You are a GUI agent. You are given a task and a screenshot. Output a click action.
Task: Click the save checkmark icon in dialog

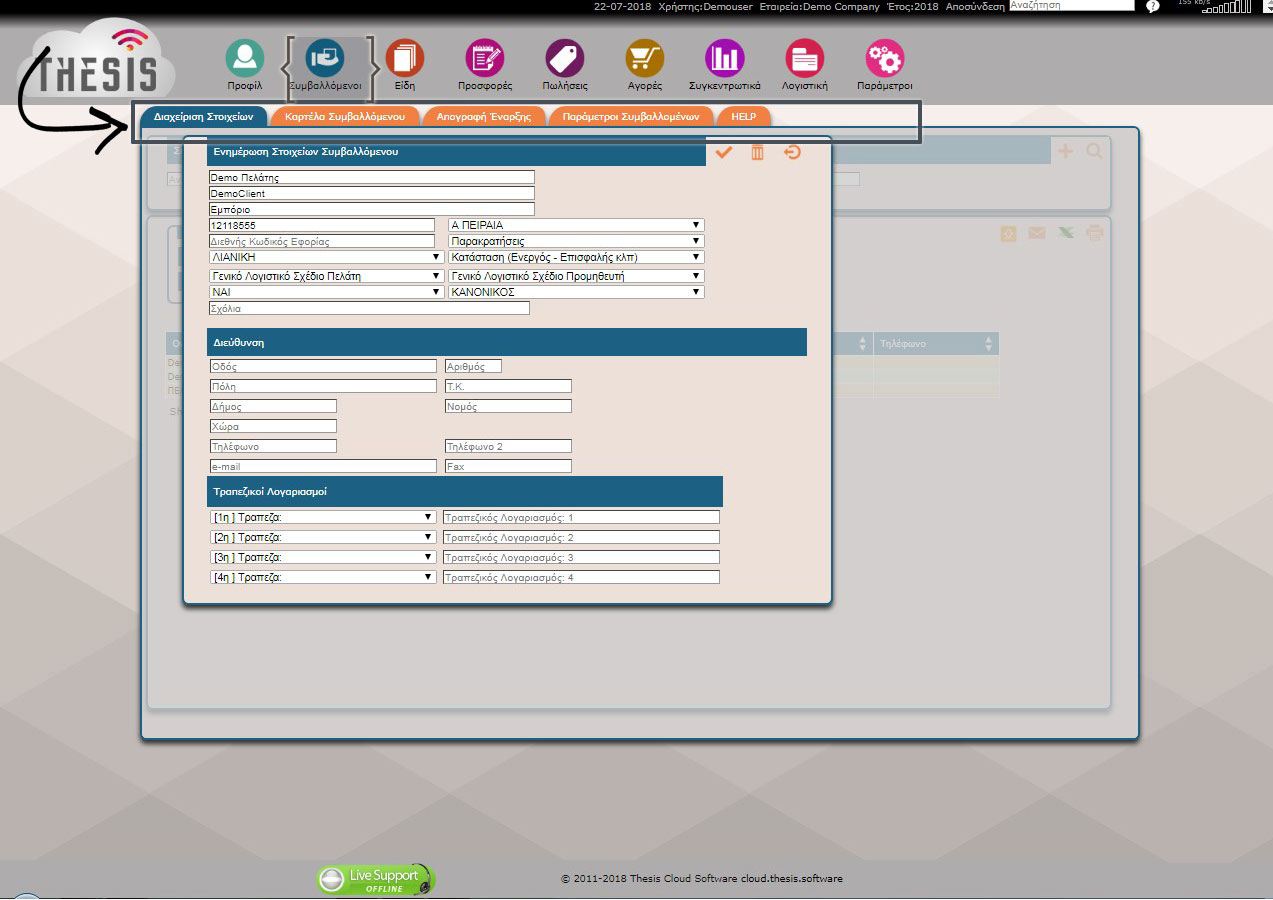pyautogui.click(x=724, y=152)
